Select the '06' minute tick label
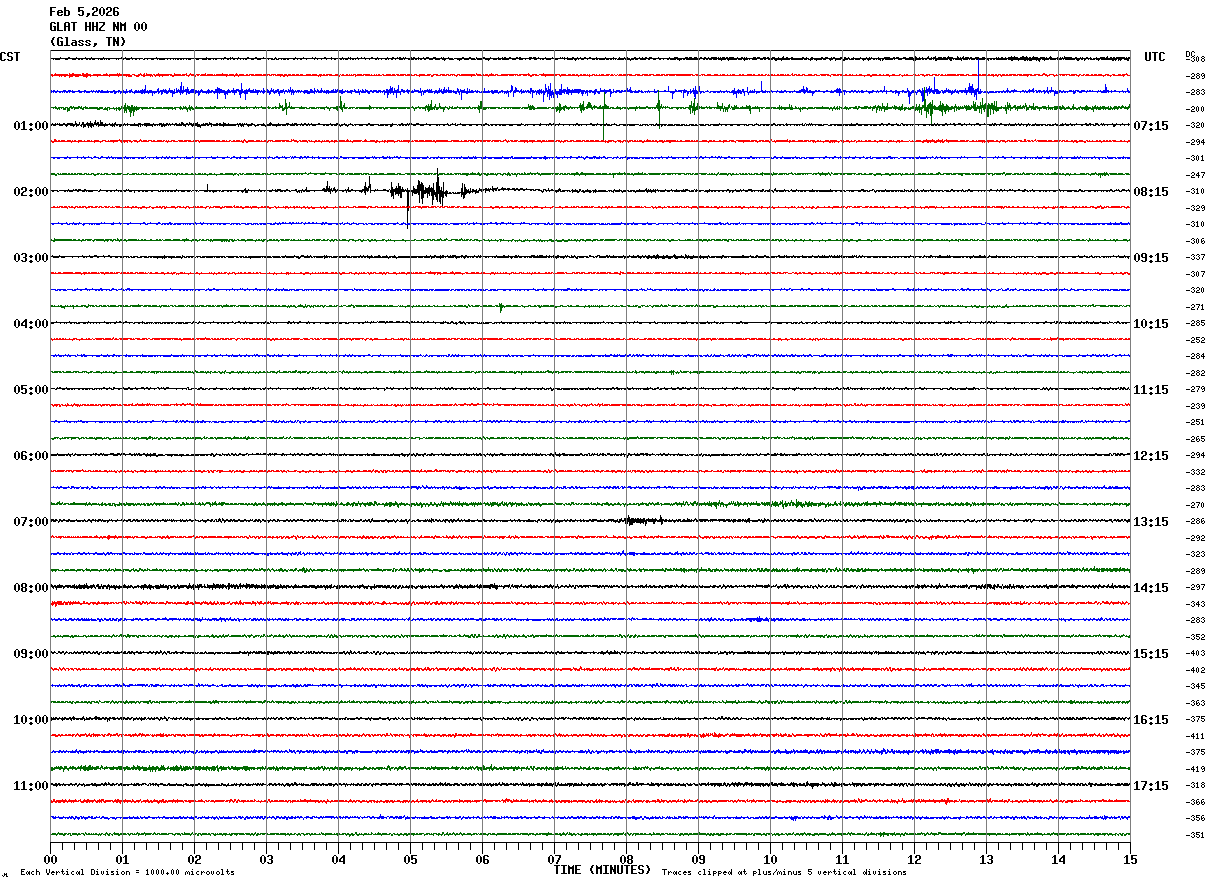Image resolution: width=1210 pixels, height=886 pixels. (x=483, y=859)
